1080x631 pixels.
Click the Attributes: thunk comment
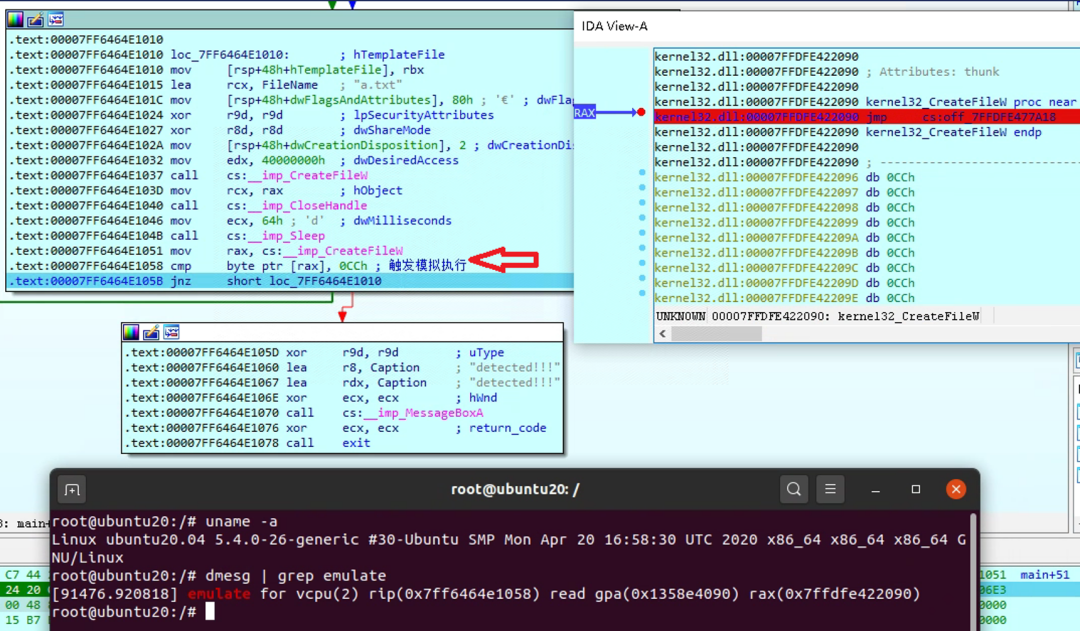(933, 72)
